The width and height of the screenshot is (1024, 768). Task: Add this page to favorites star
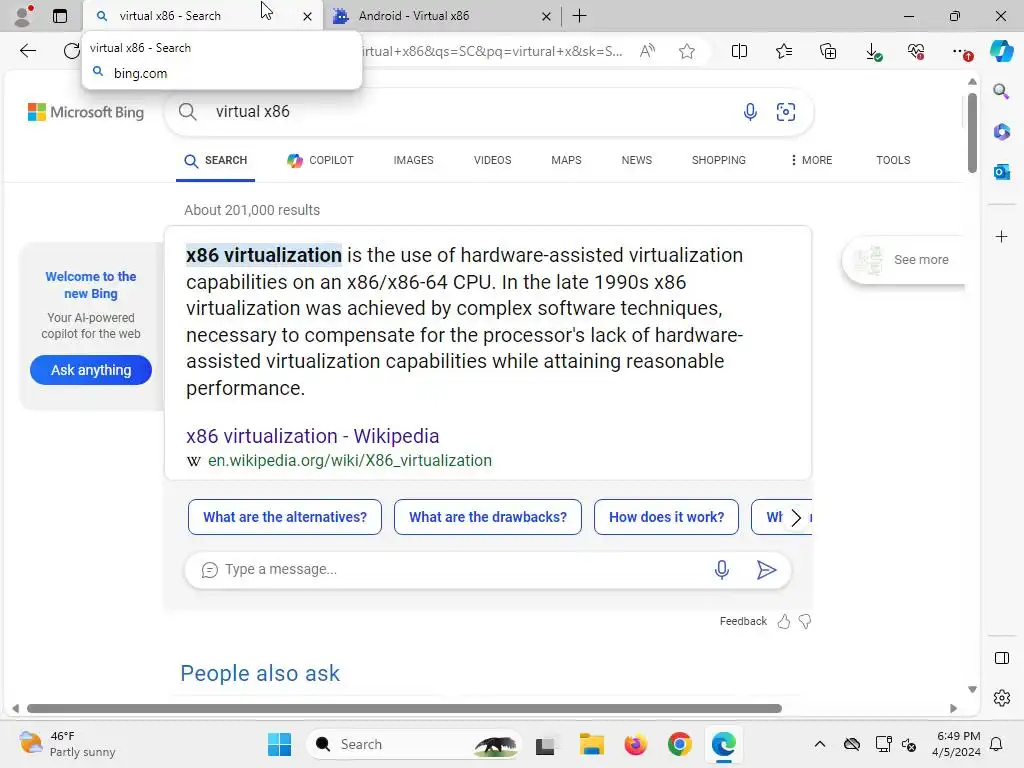click(x=686, y=51)
